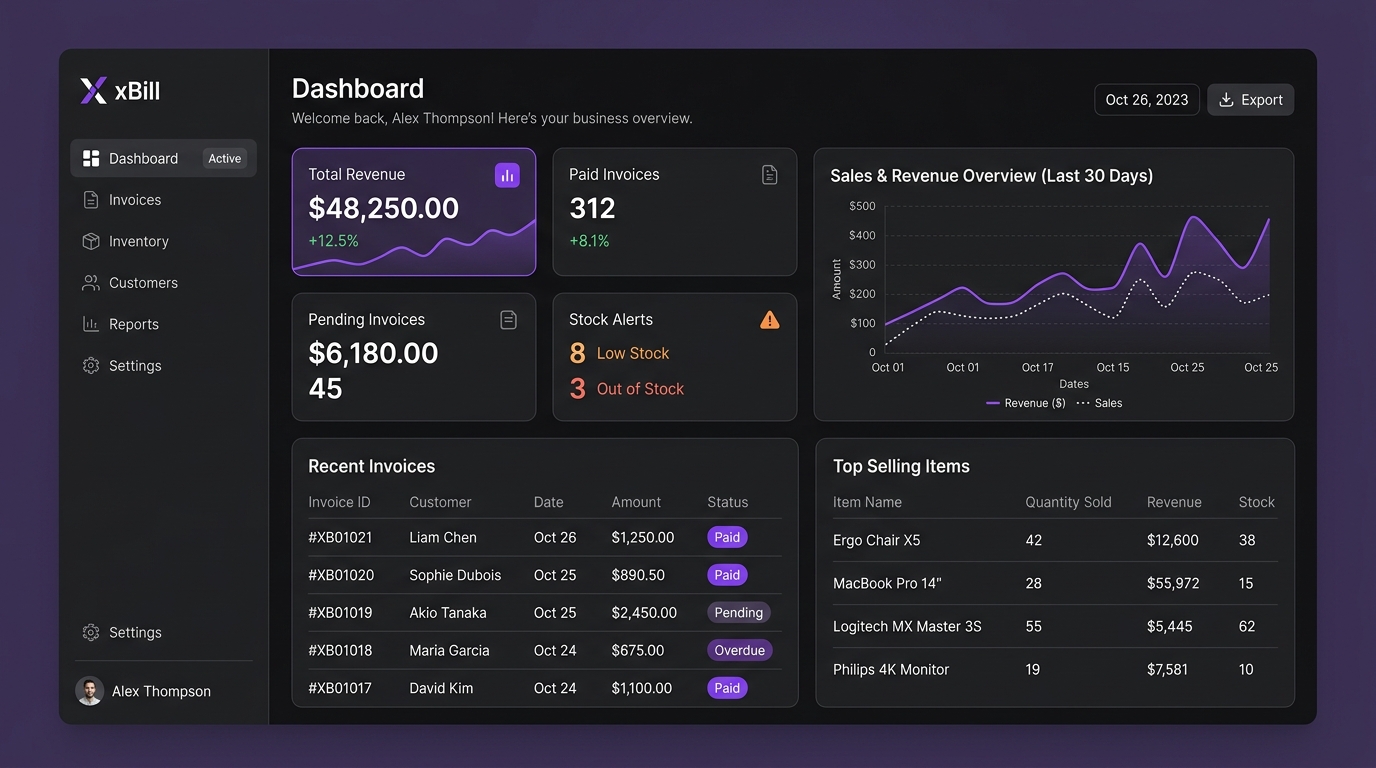This screenshot has height=768, width=1376.
Task: Click customer name Maria Garcia
Action: pos(449,650)
